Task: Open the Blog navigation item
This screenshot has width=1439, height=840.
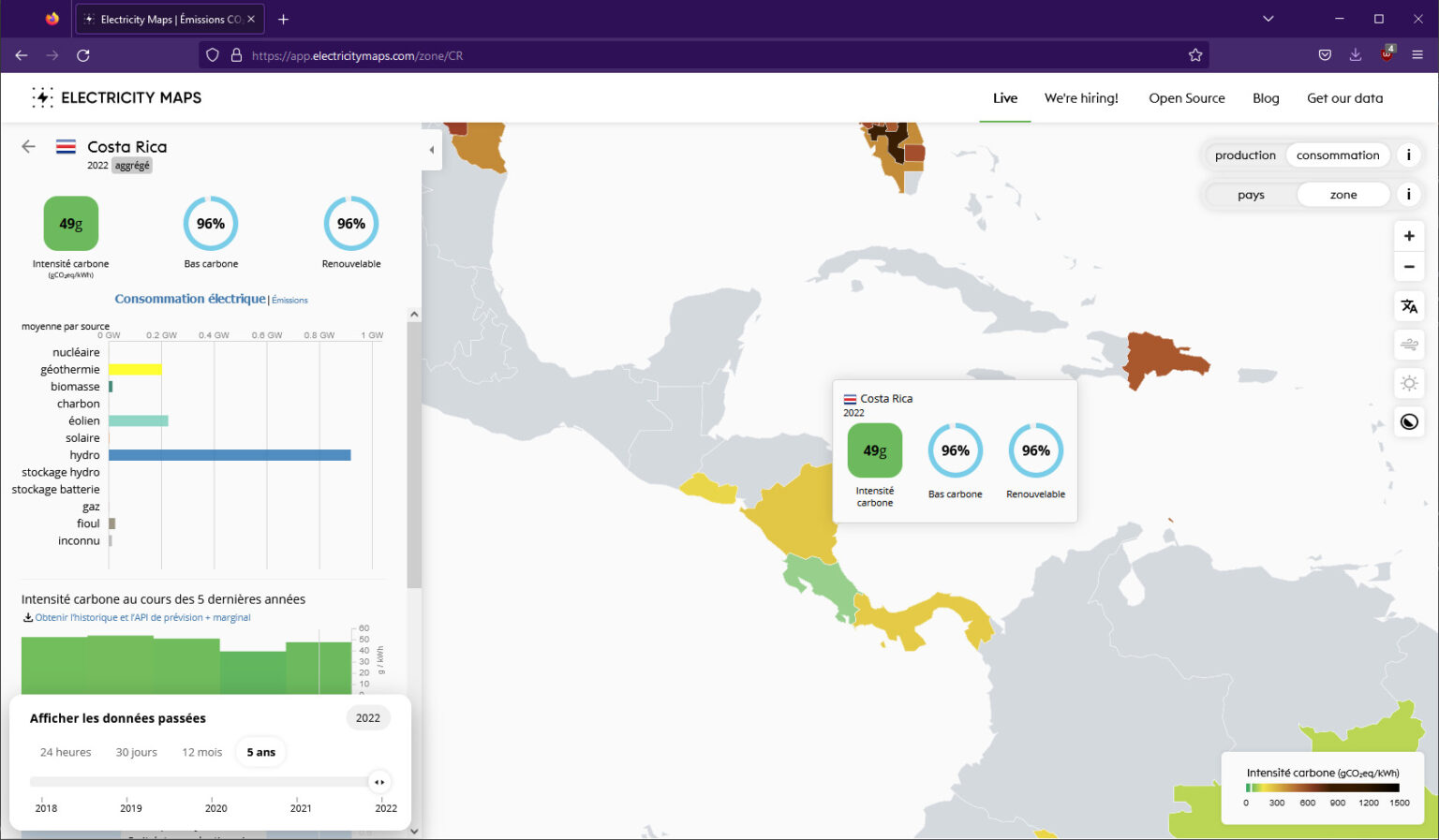Action: click(1266, 98)
